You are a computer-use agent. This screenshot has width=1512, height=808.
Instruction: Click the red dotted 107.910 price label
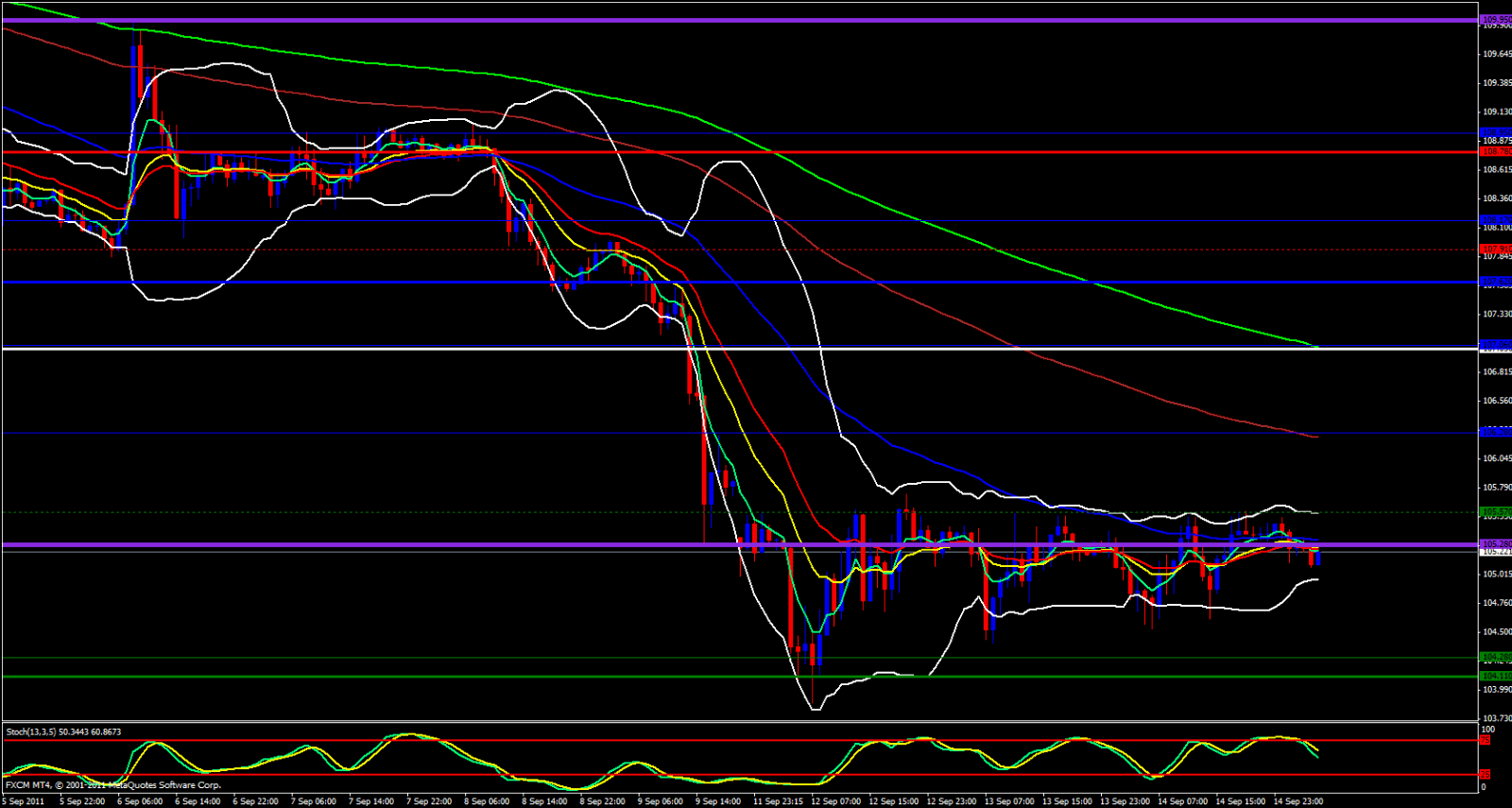(x=1495, y=249)
